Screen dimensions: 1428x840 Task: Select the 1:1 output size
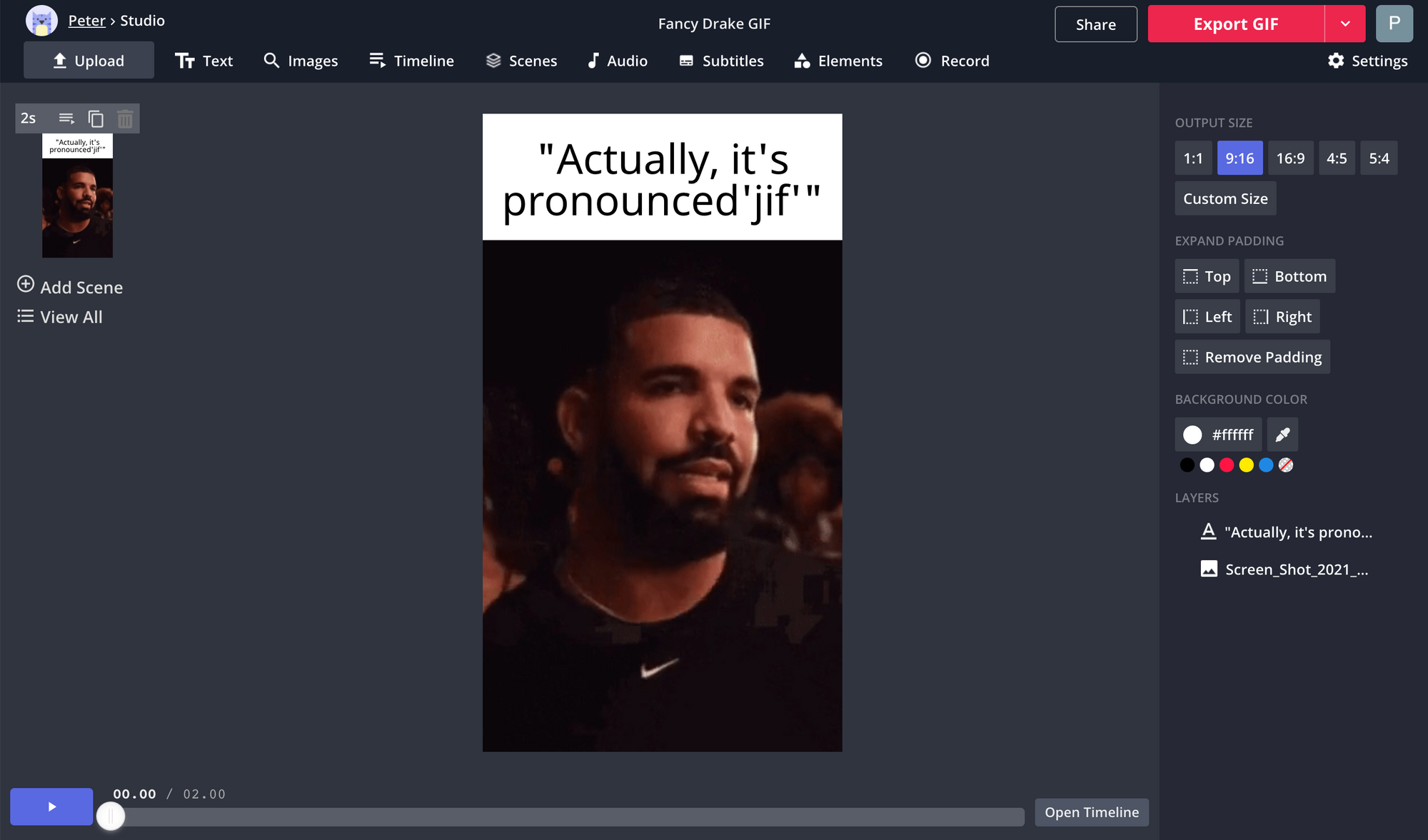pos(1193,158)
